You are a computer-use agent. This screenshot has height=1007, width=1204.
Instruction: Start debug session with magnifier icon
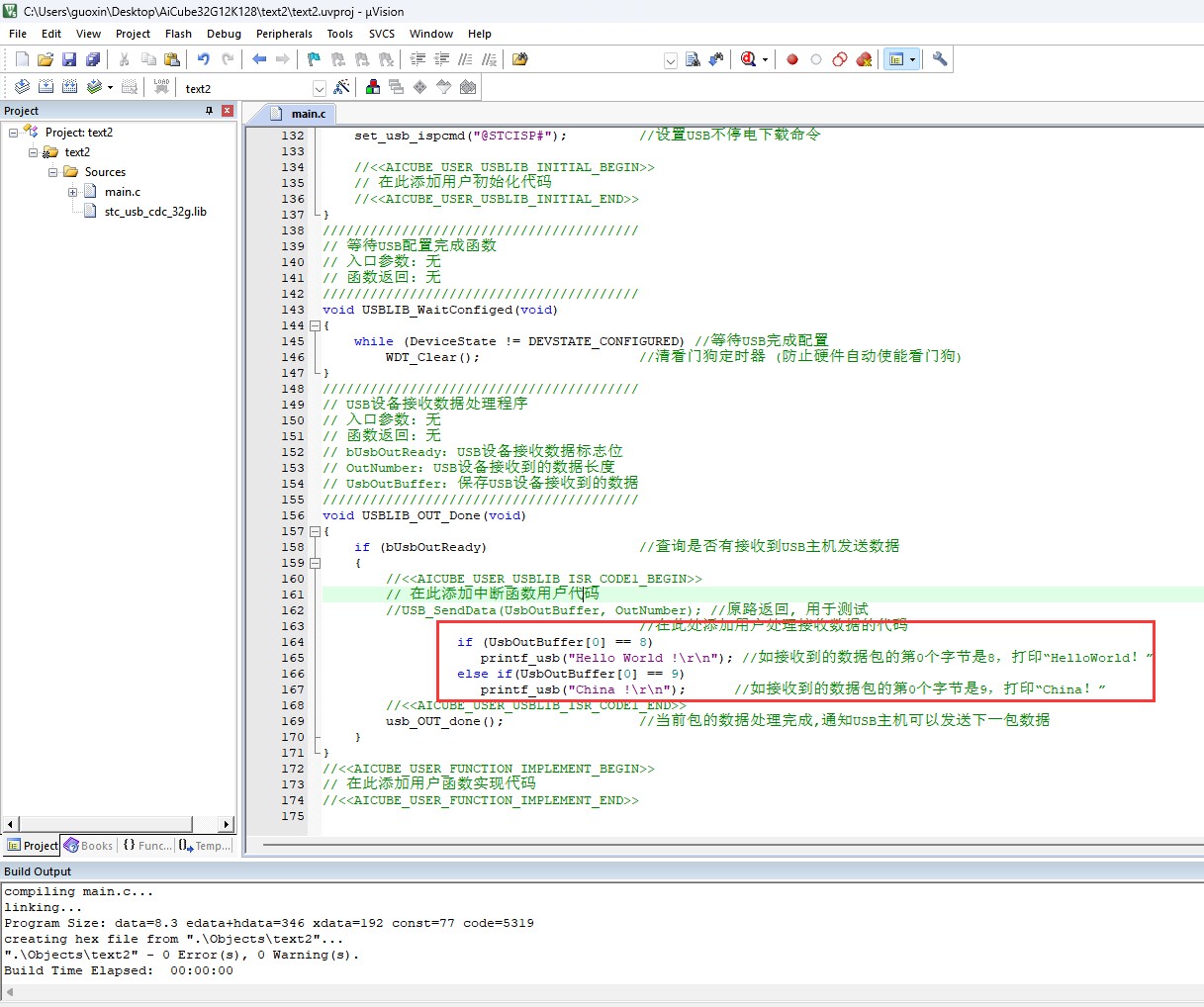(x=748, y=59)
